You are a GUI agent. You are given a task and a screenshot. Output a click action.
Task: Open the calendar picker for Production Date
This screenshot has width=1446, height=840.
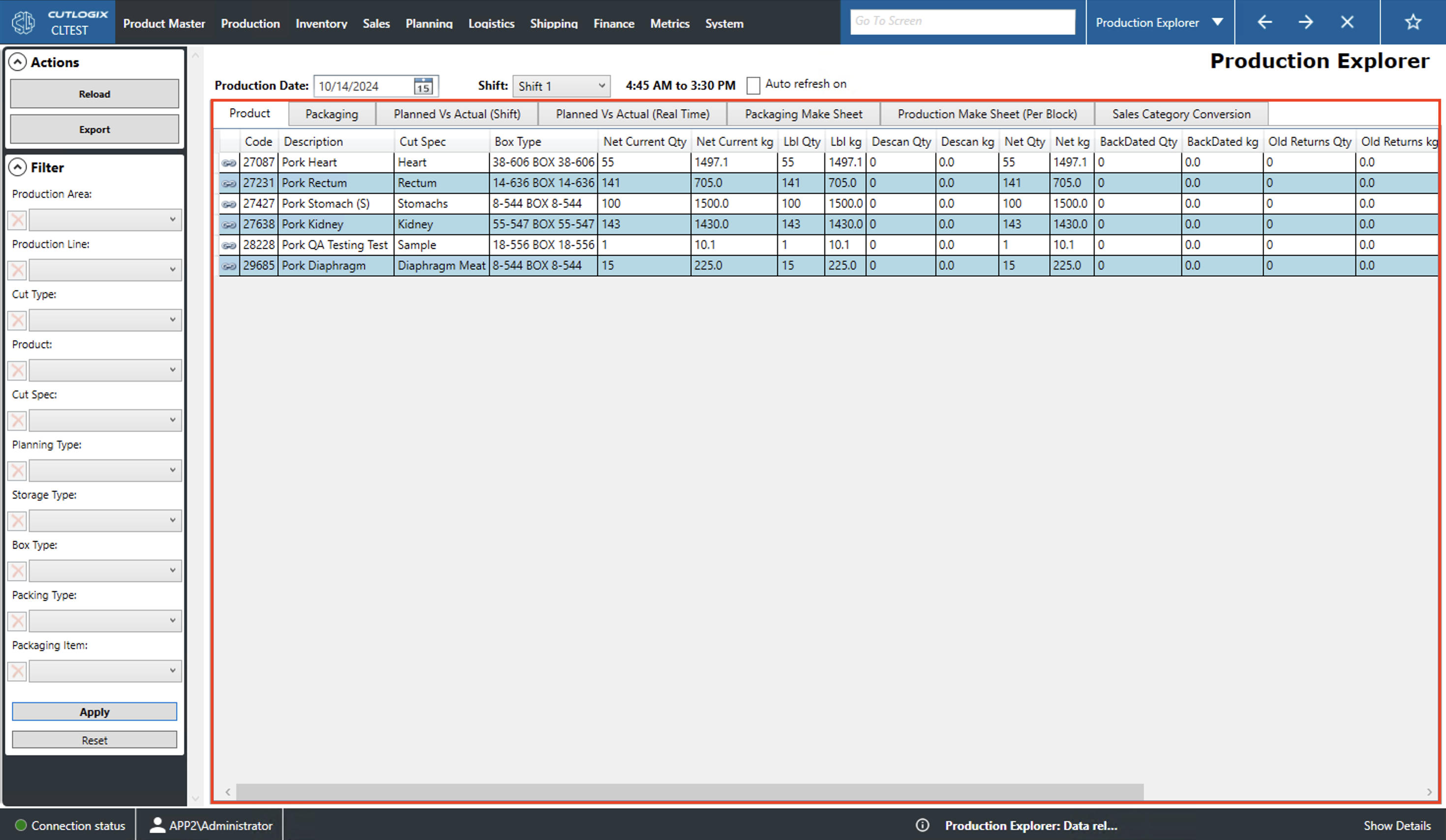tap(423, 86)
